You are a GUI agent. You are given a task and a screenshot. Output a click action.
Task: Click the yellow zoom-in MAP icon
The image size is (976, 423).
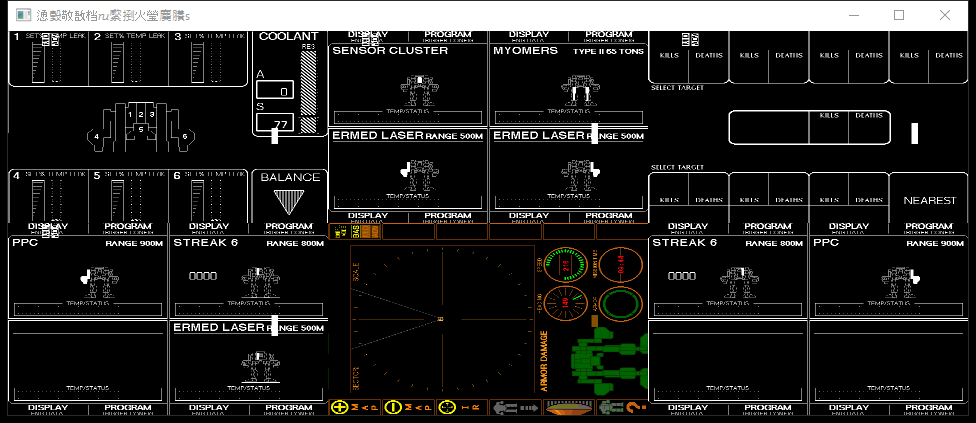[x=340, y=408]
